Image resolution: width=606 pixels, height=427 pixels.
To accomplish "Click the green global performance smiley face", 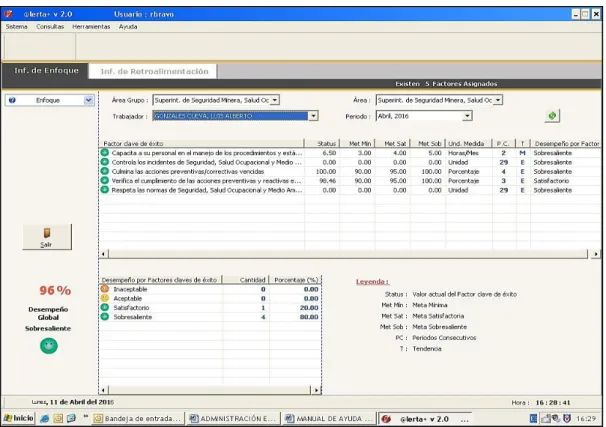I will (x=49, y=346).
